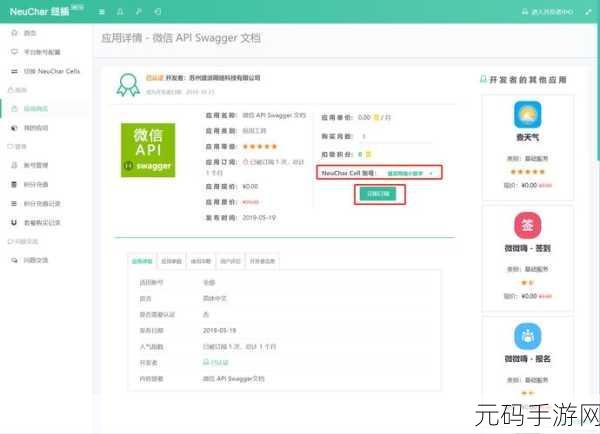The height and width of the screenshot is (434, 600).
Task: Select the highlighted app store sidebar item
Action: click(46, 109)
